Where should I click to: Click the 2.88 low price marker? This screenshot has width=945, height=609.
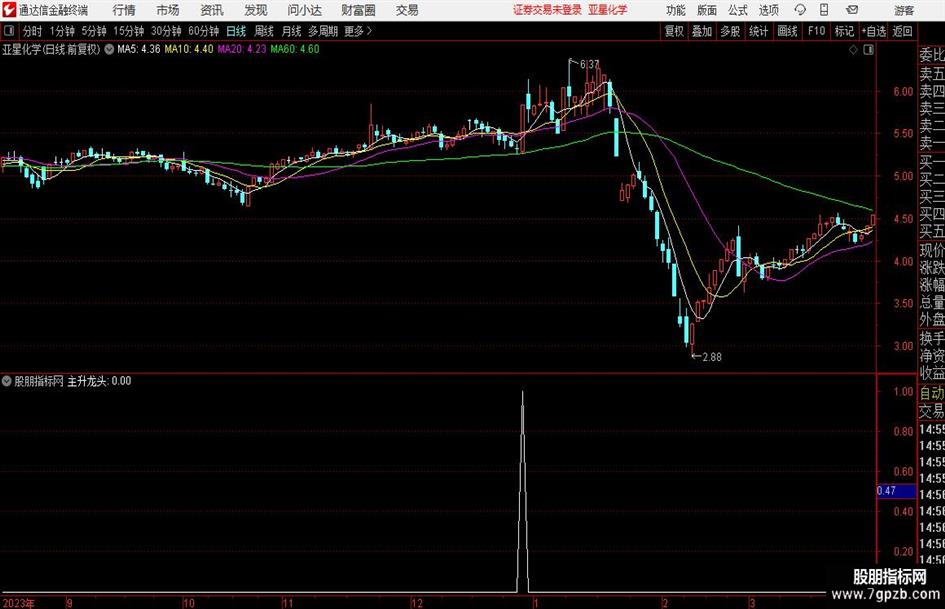(712, 357)
